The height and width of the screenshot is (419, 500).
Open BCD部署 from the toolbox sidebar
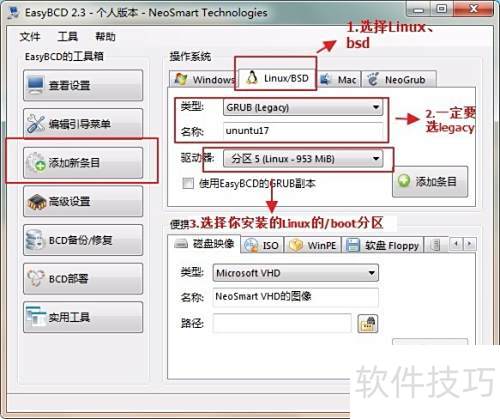83,279
